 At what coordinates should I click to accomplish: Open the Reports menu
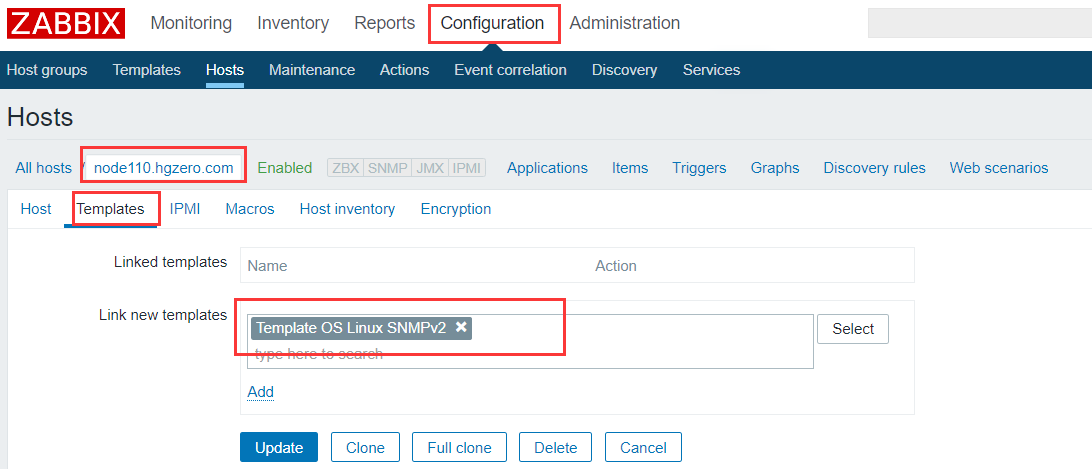coord(384,23)
